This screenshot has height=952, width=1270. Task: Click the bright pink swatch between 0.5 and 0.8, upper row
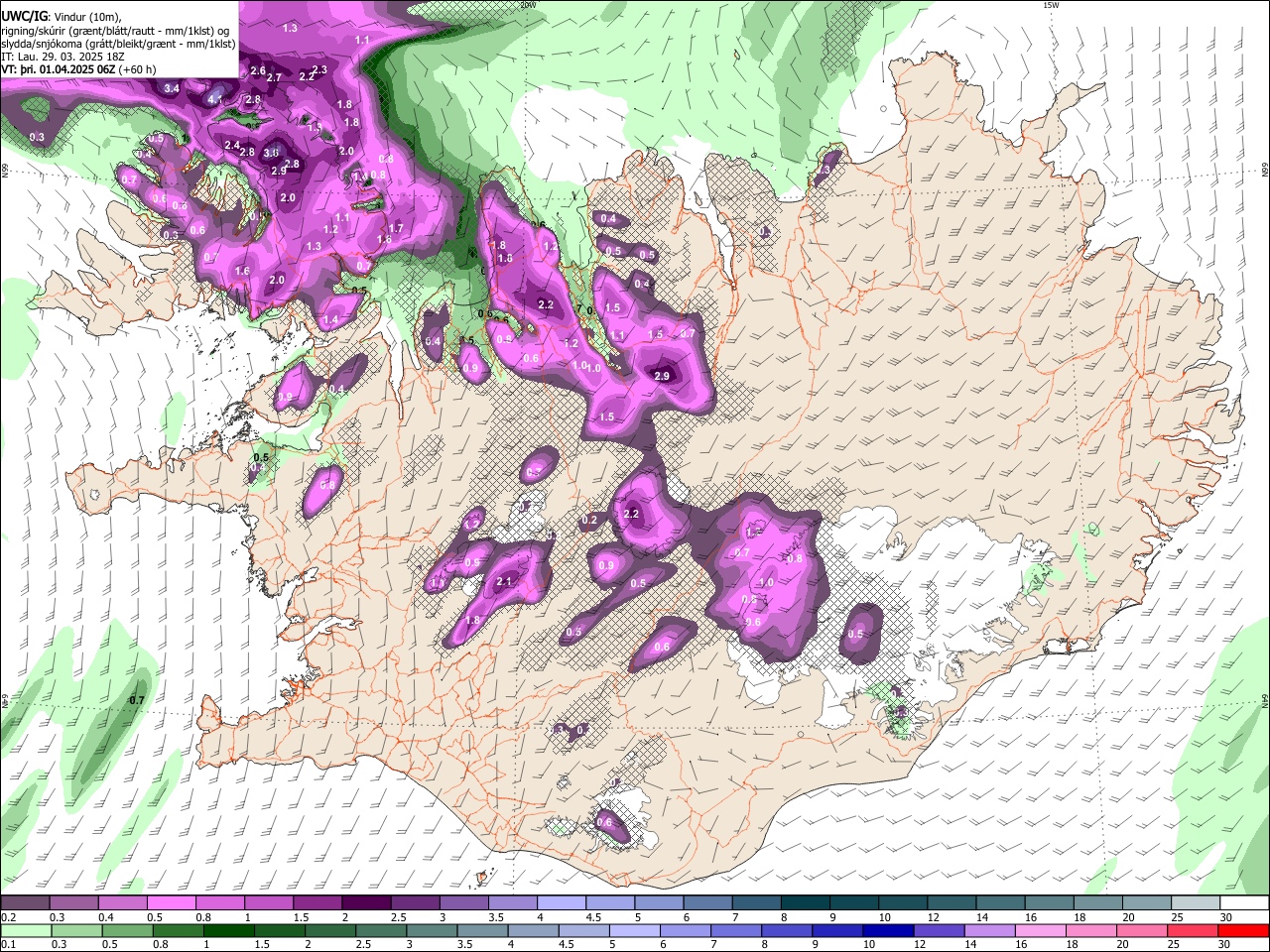click(171, 903)
